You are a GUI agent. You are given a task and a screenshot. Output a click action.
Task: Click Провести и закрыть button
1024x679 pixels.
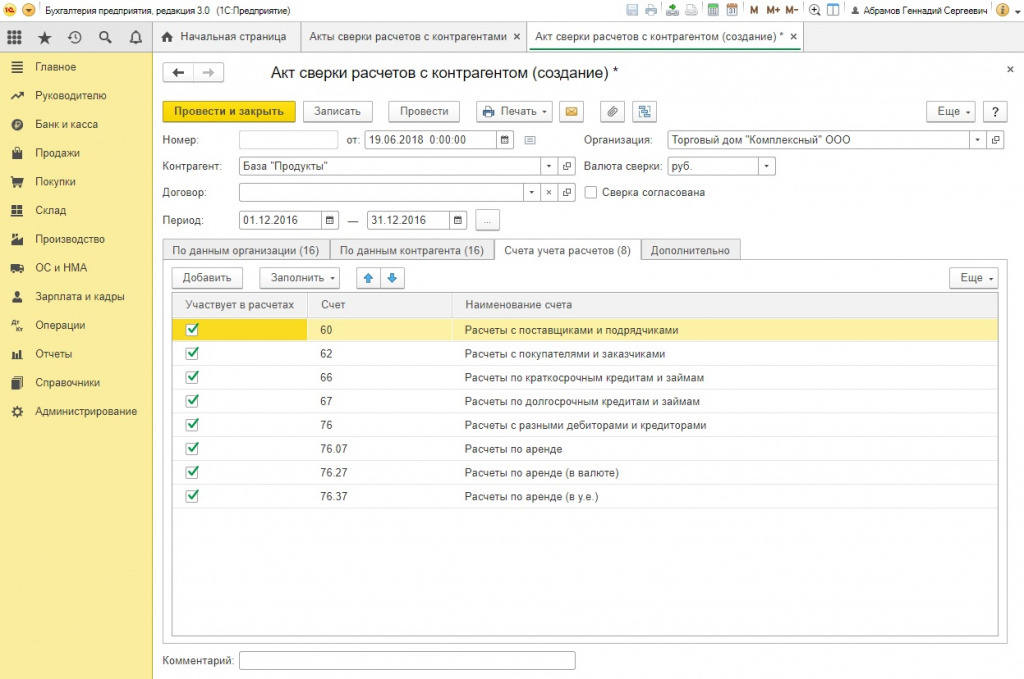[229, 112]
